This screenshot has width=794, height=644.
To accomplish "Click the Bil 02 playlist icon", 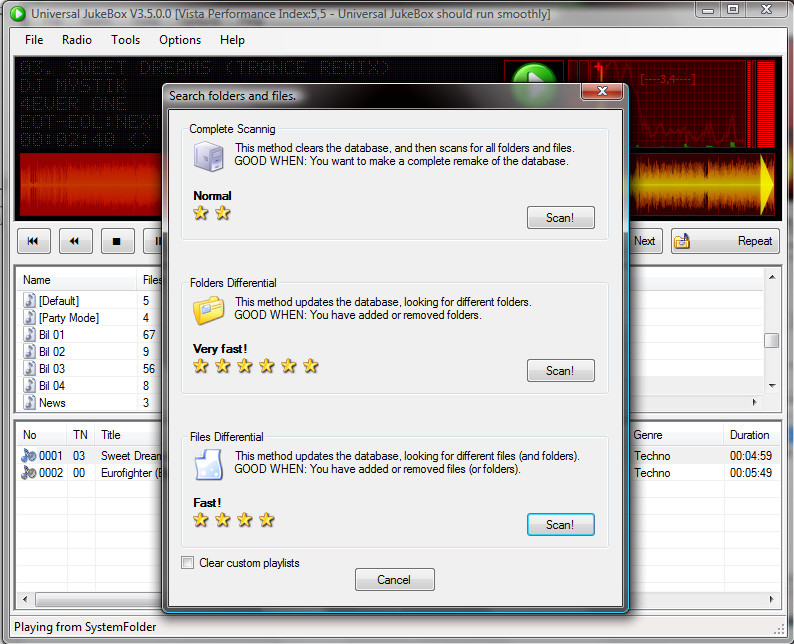I will 30,351.
